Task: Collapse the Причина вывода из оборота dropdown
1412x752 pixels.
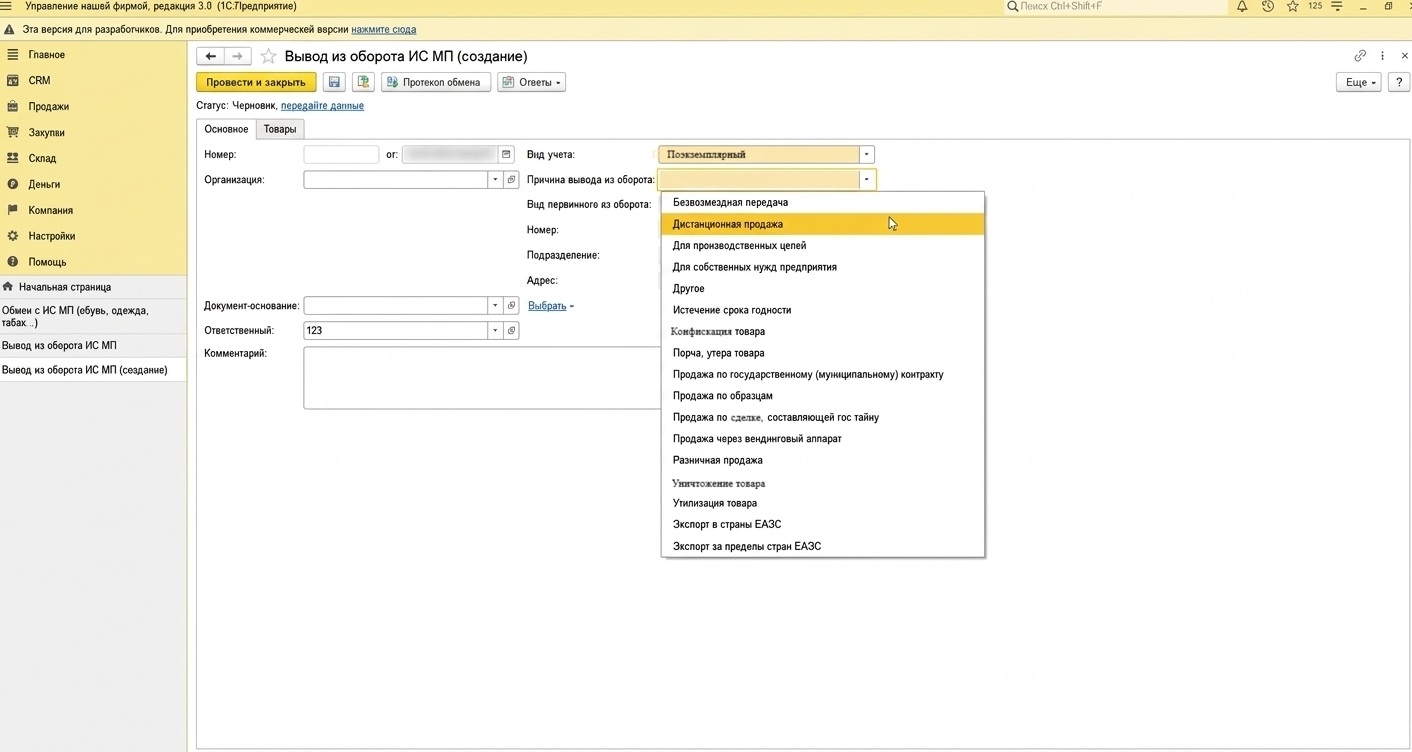Action: tap(867, 180)
